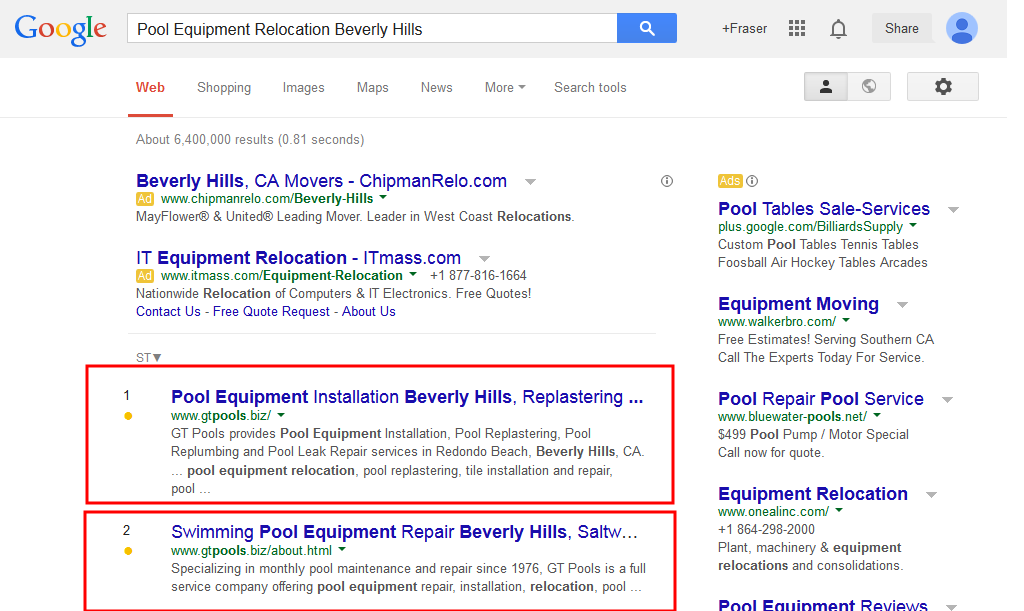Open dropdown beside ITmass.com ad title
1024x611 pixels.
coord(485,259)
